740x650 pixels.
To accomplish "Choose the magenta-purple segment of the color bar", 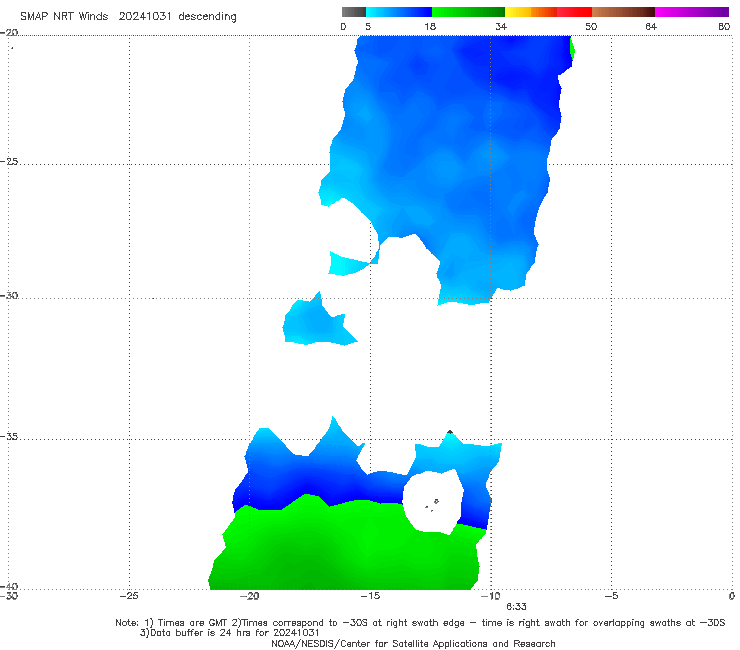I will (x=692, y=12).
